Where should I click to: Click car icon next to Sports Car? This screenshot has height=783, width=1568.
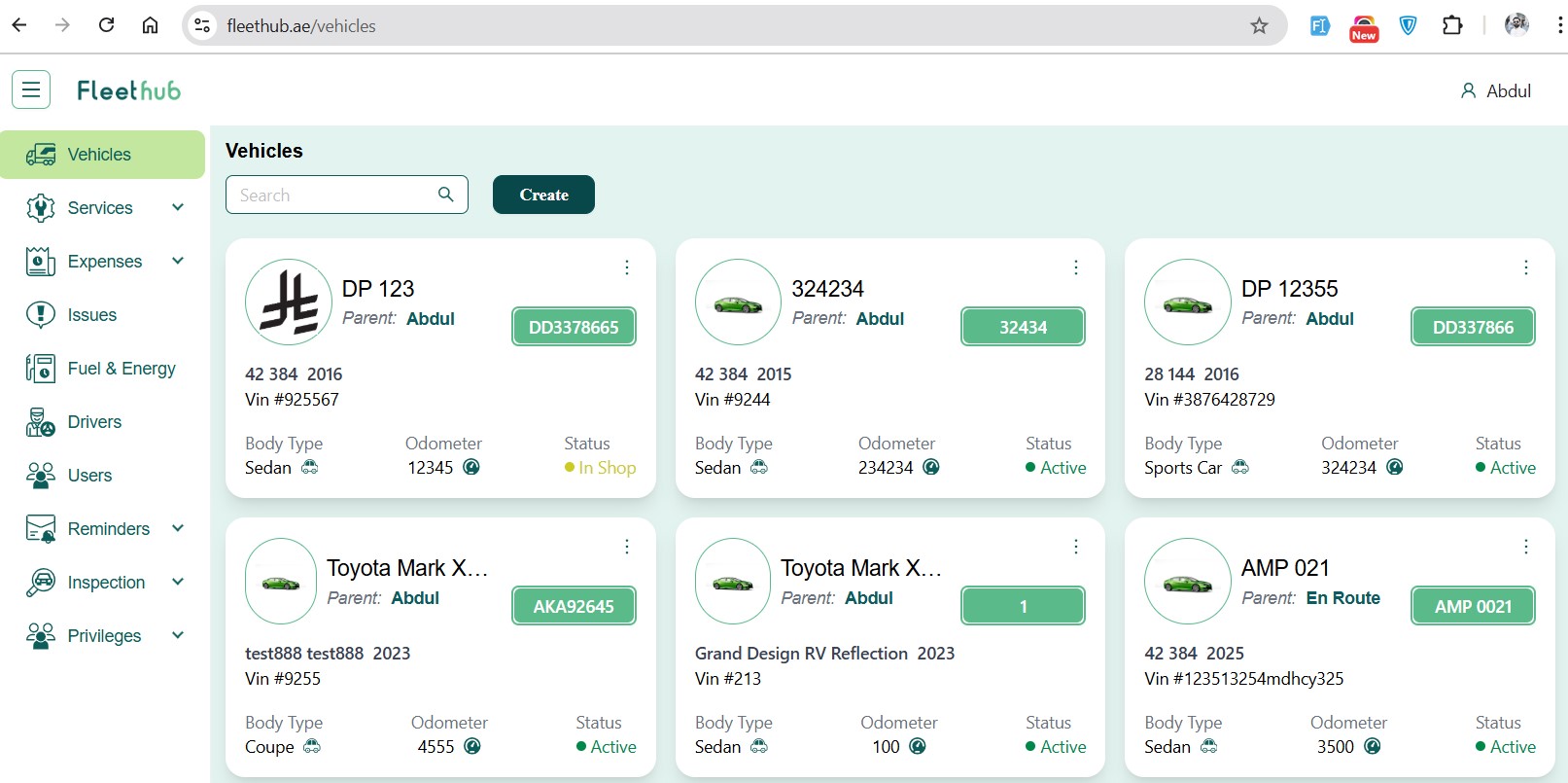pyautogui.click(x=1239, y=467)
